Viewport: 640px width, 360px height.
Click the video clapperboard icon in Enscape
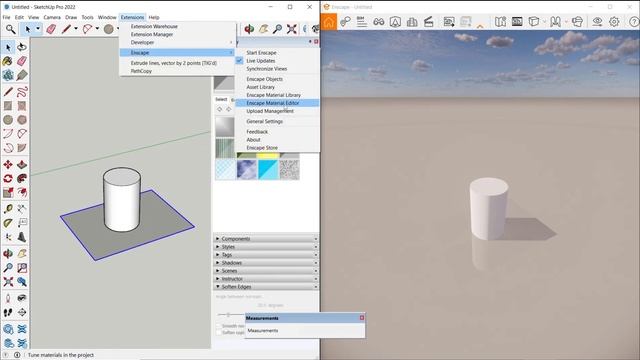pyautogui.click(x=428, y=22)
